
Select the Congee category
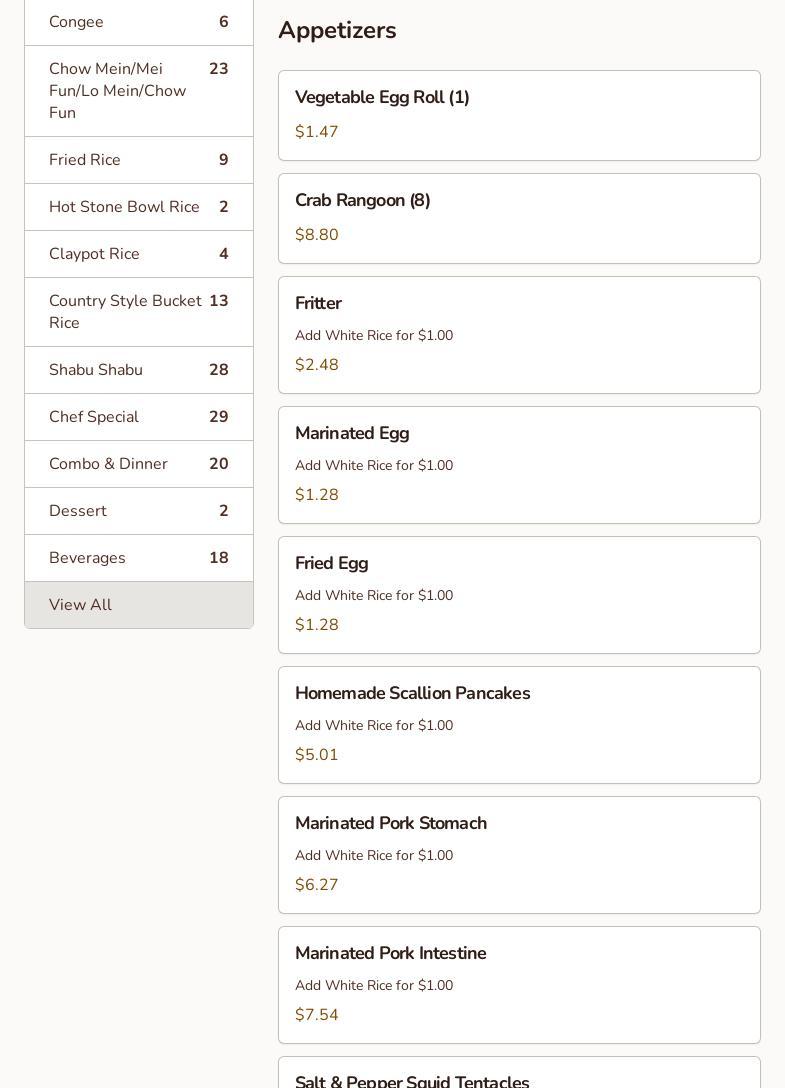pos(138,22)
